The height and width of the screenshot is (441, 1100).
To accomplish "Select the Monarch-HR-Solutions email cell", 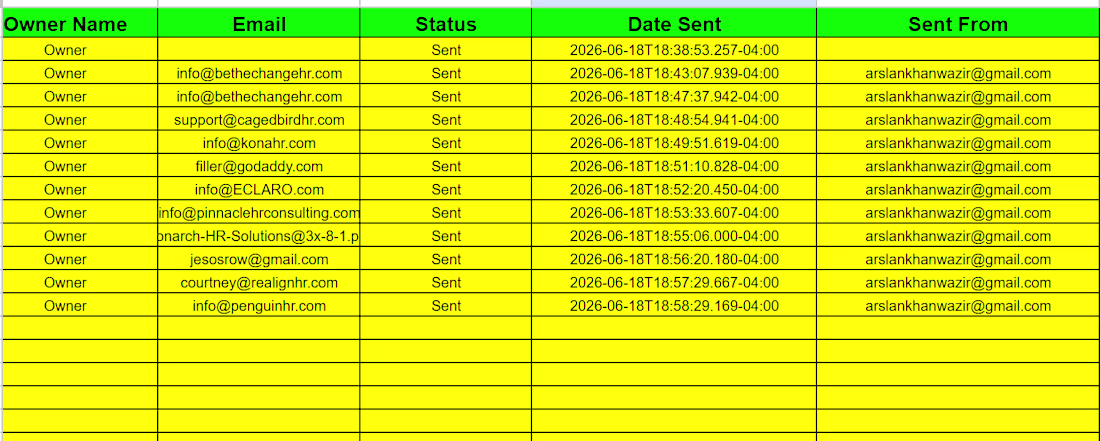I will point(259,236).
